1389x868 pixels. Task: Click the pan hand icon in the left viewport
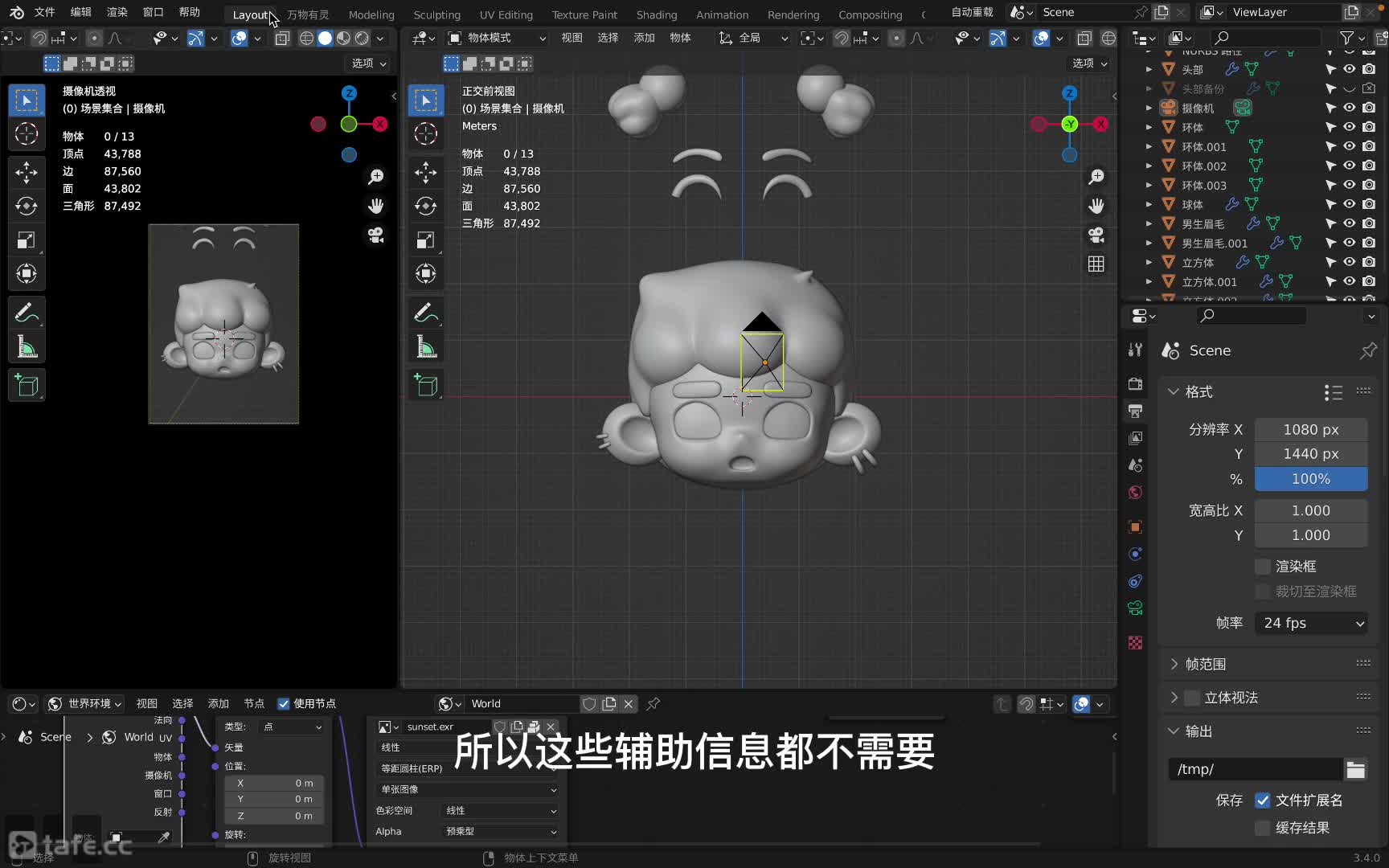coord(375,206)
